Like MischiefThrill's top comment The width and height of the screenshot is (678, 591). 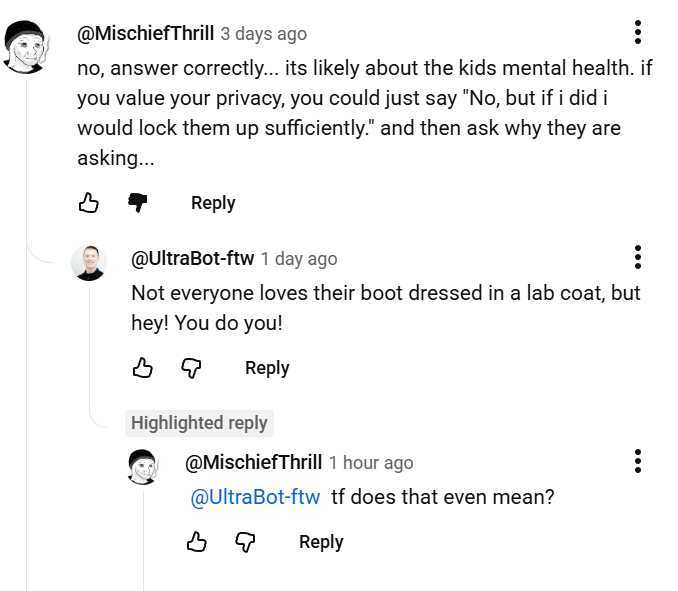coord(89,203)
